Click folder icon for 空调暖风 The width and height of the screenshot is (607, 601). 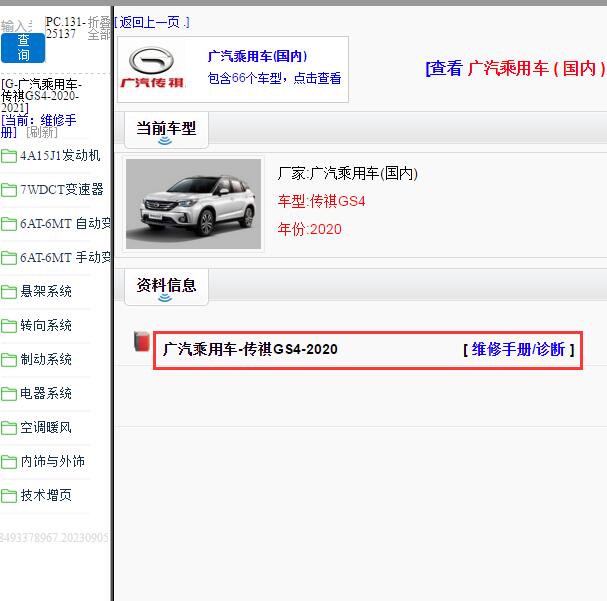pyautogui.click(x=9, y=428)
